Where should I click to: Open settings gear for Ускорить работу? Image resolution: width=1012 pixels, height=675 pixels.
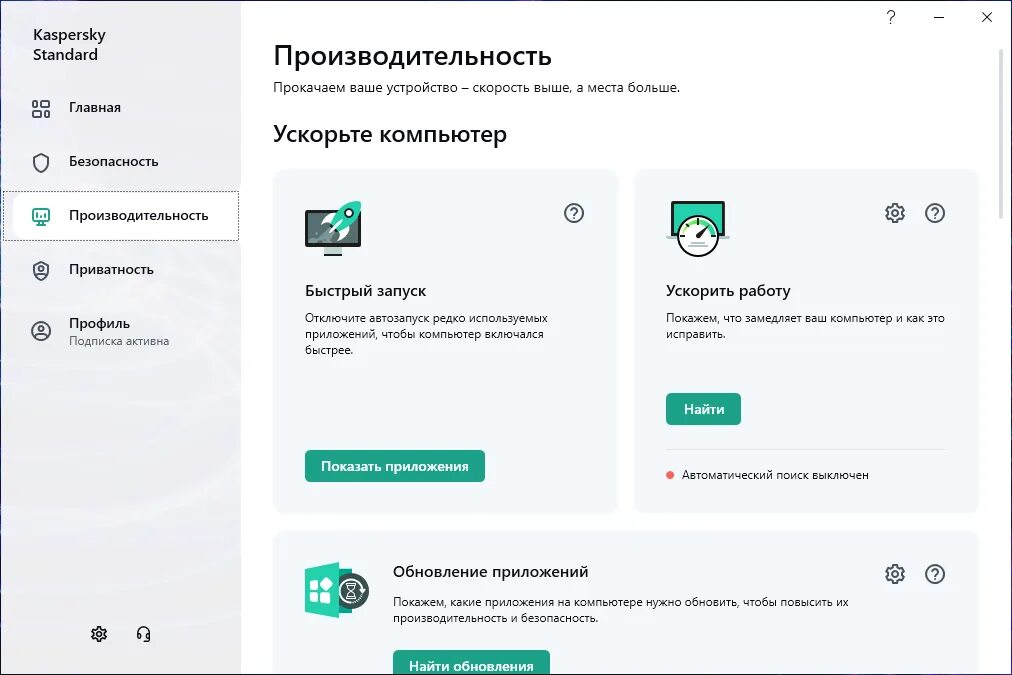[895, 213]
